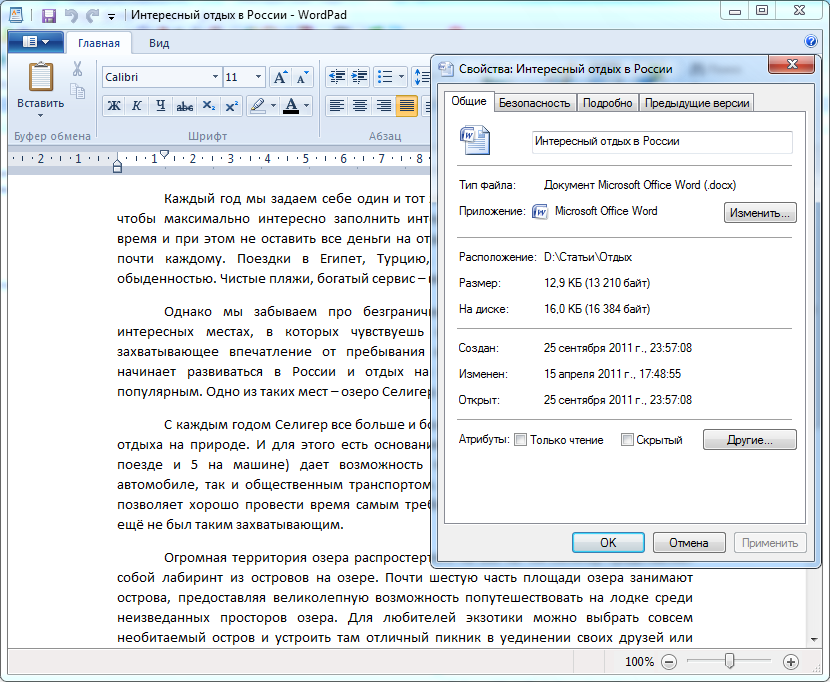Apply strikethrough formatting to text
The width and height of the screenshot is (830, 682).
coord(184,106)
